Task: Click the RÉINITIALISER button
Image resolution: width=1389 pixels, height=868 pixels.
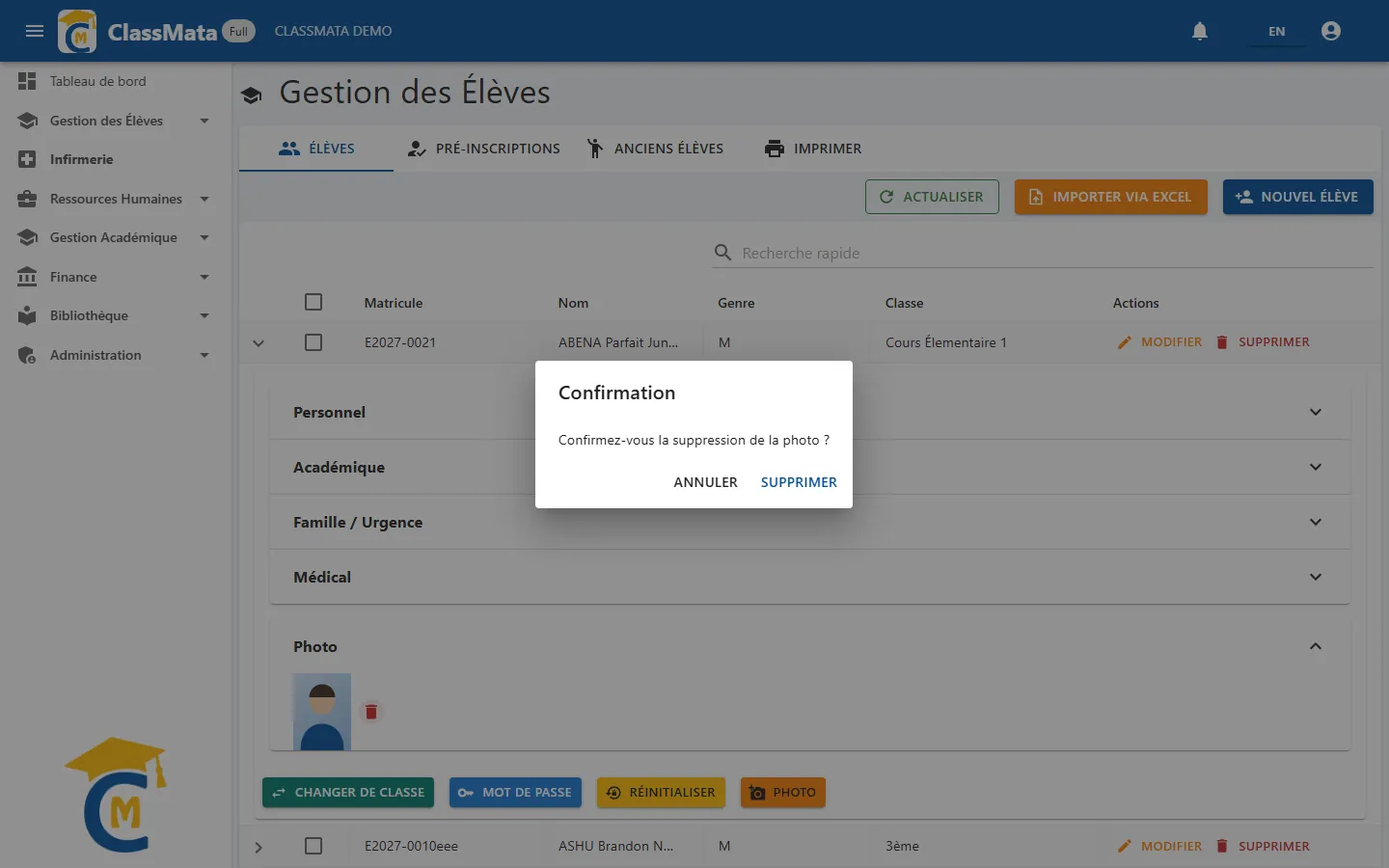Action: (x=661, y=793)
